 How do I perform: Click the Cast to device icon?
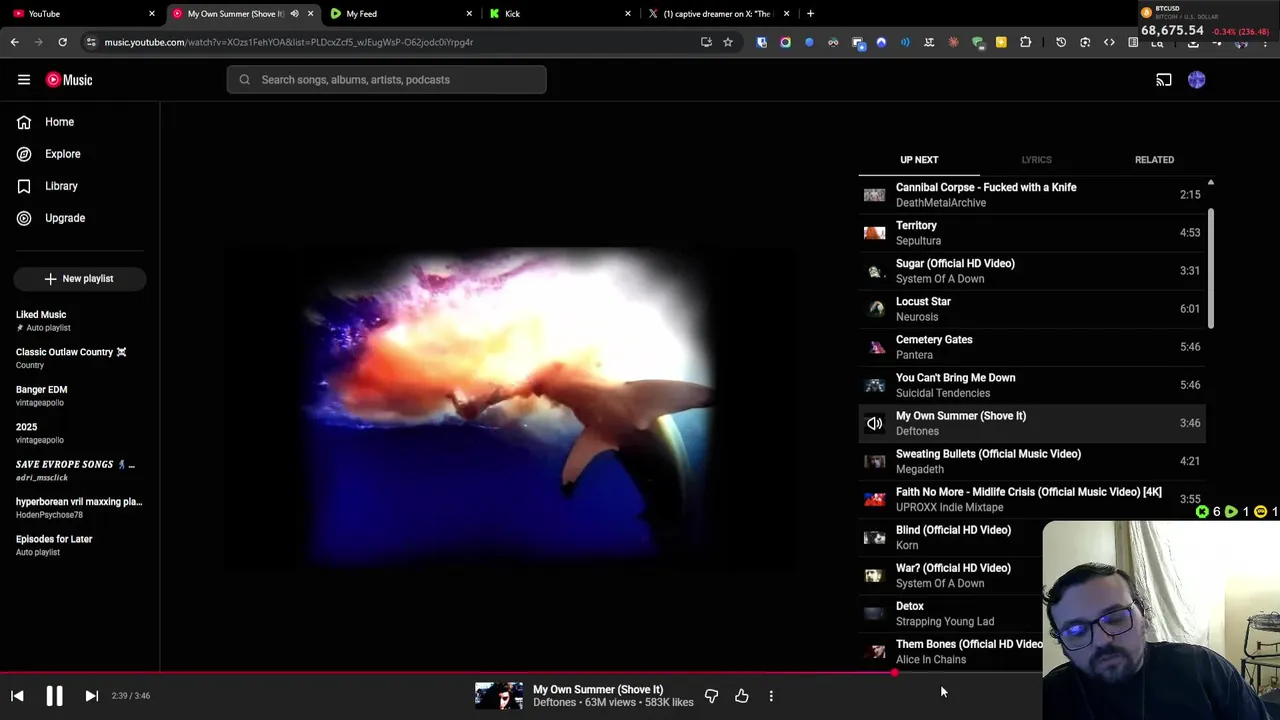pyautogui.click(x=1164, y=80)
